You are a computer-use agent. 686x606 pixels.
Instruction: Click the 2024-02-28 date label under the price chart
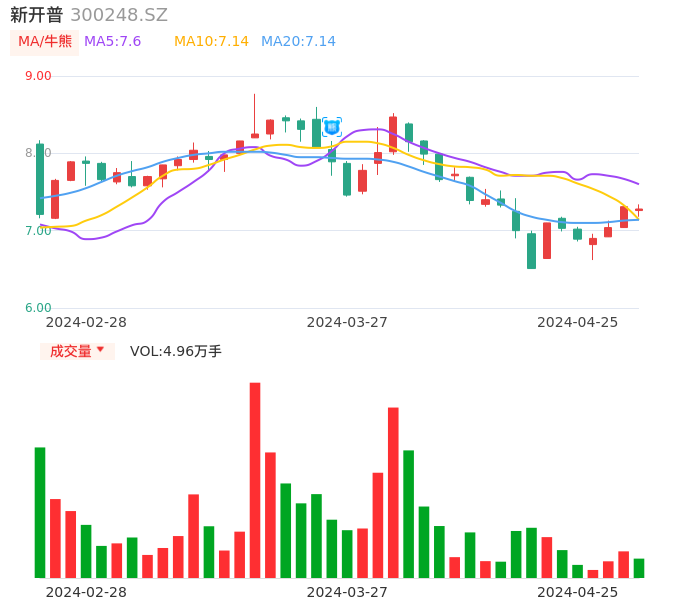point(86,322)
